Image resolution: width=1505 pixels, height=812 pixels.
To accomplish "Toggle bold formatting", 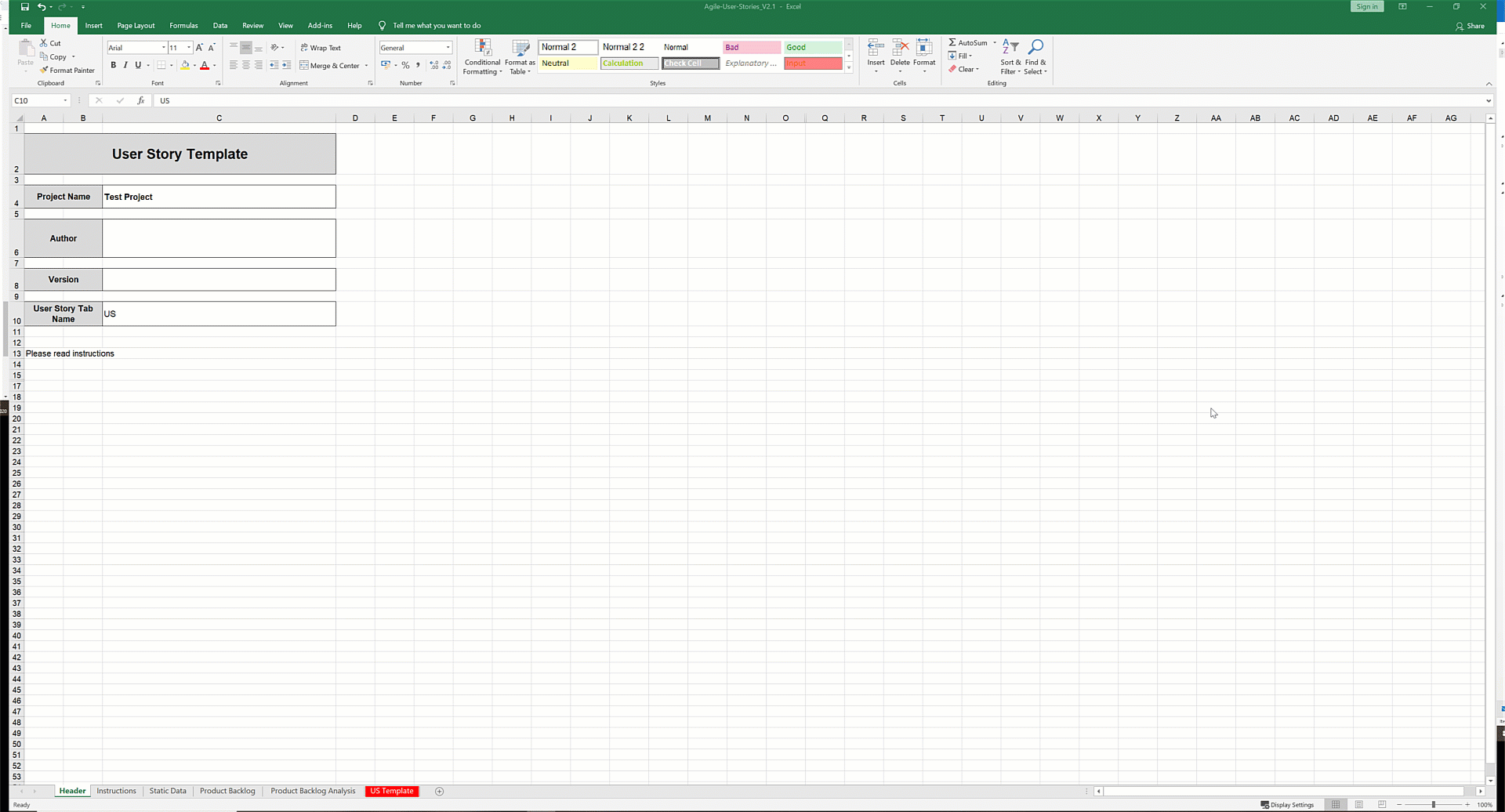I will point(114,65).
